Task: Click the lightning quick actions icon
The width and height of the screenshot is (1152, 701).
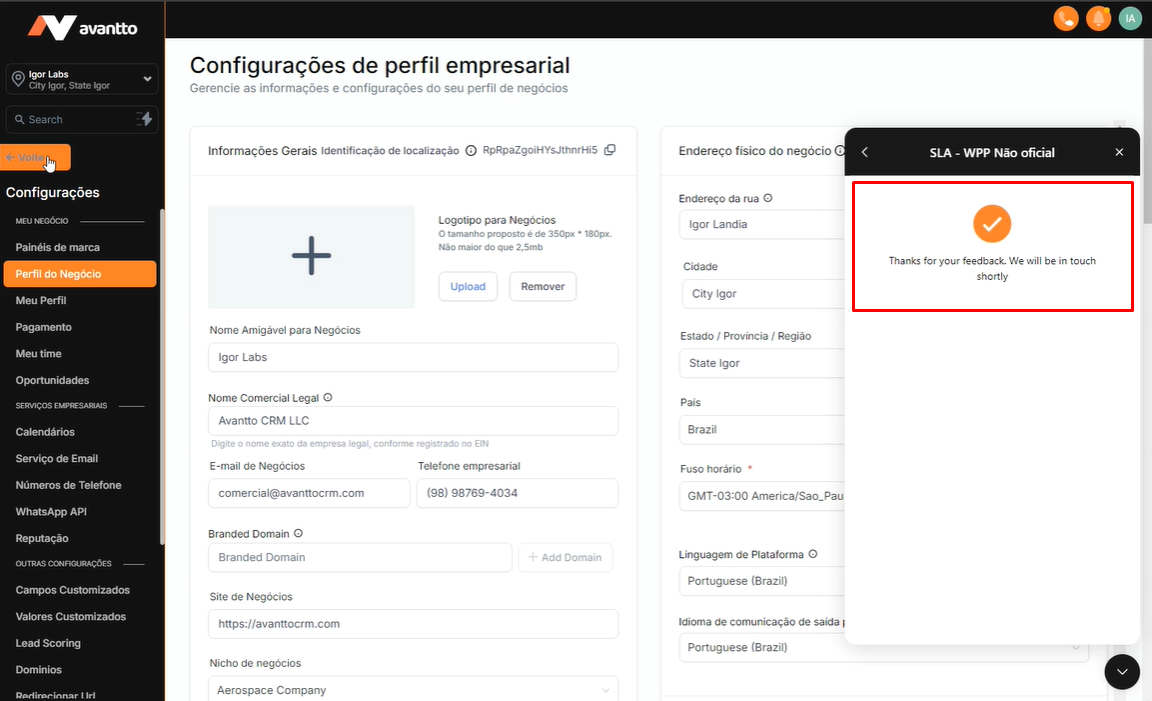Action: point(145,119)
